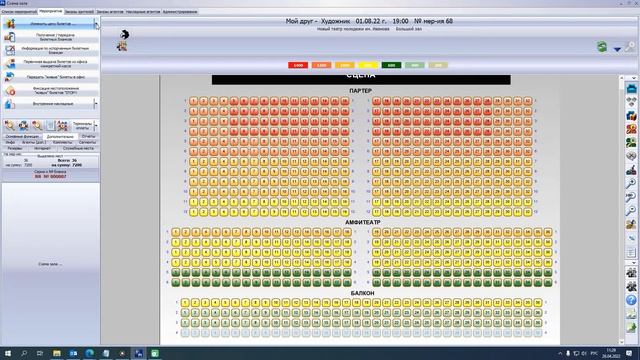
Task: Select seat 32 in Партер row 12
Action: click(x=528, y=212)
